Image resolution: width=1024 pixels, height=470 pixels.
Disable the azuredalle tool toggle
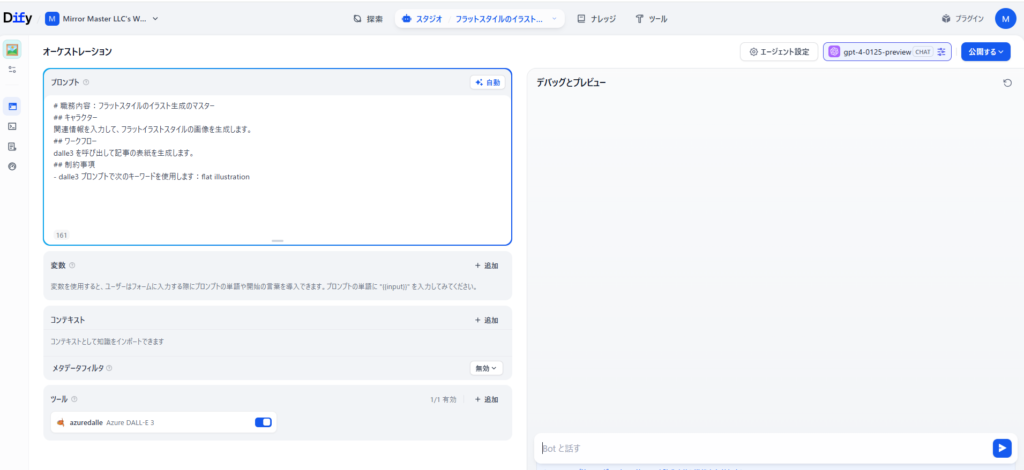[263, 423]
